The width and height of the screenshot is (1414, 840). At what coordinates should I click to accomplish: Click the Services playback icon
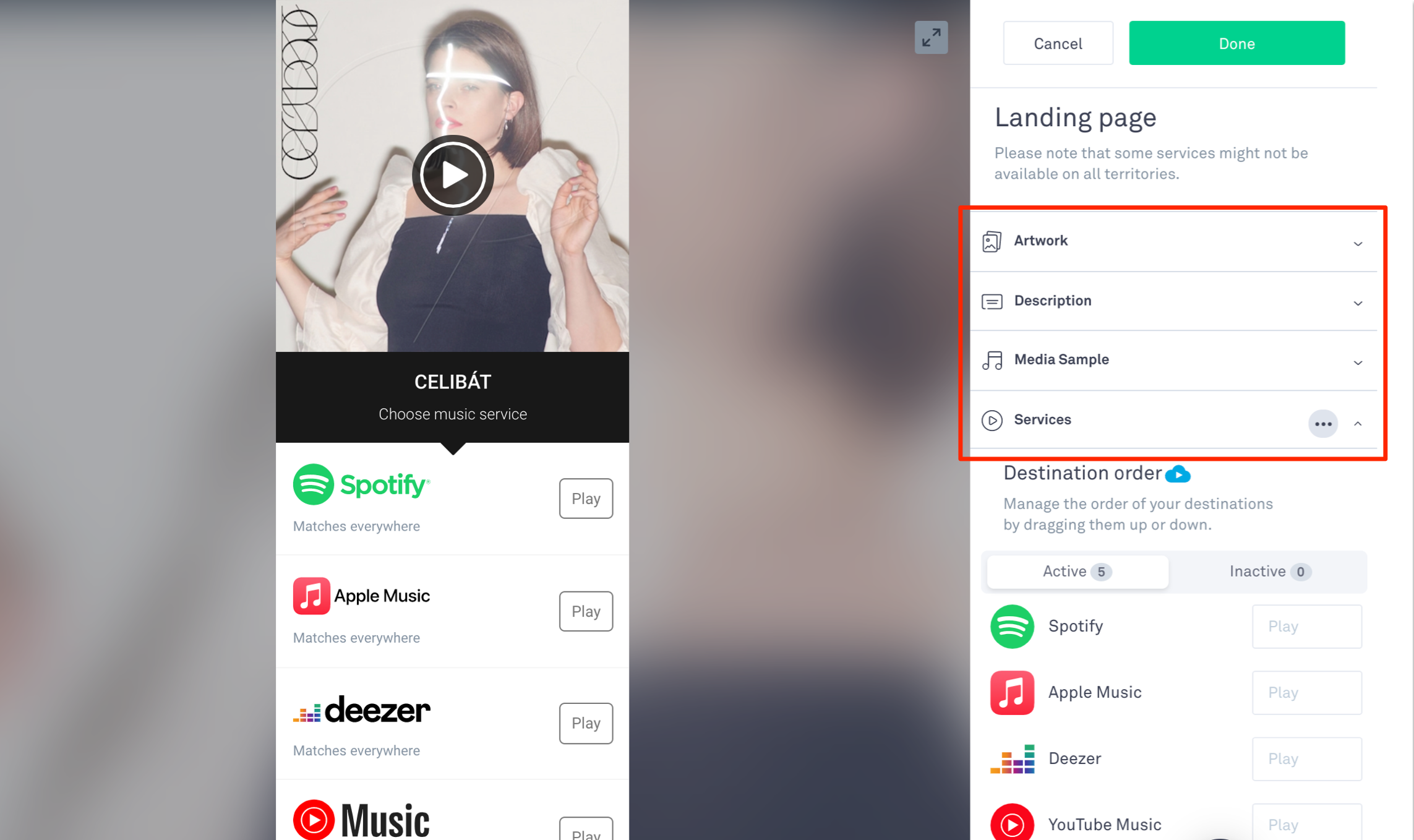[992, 419]
